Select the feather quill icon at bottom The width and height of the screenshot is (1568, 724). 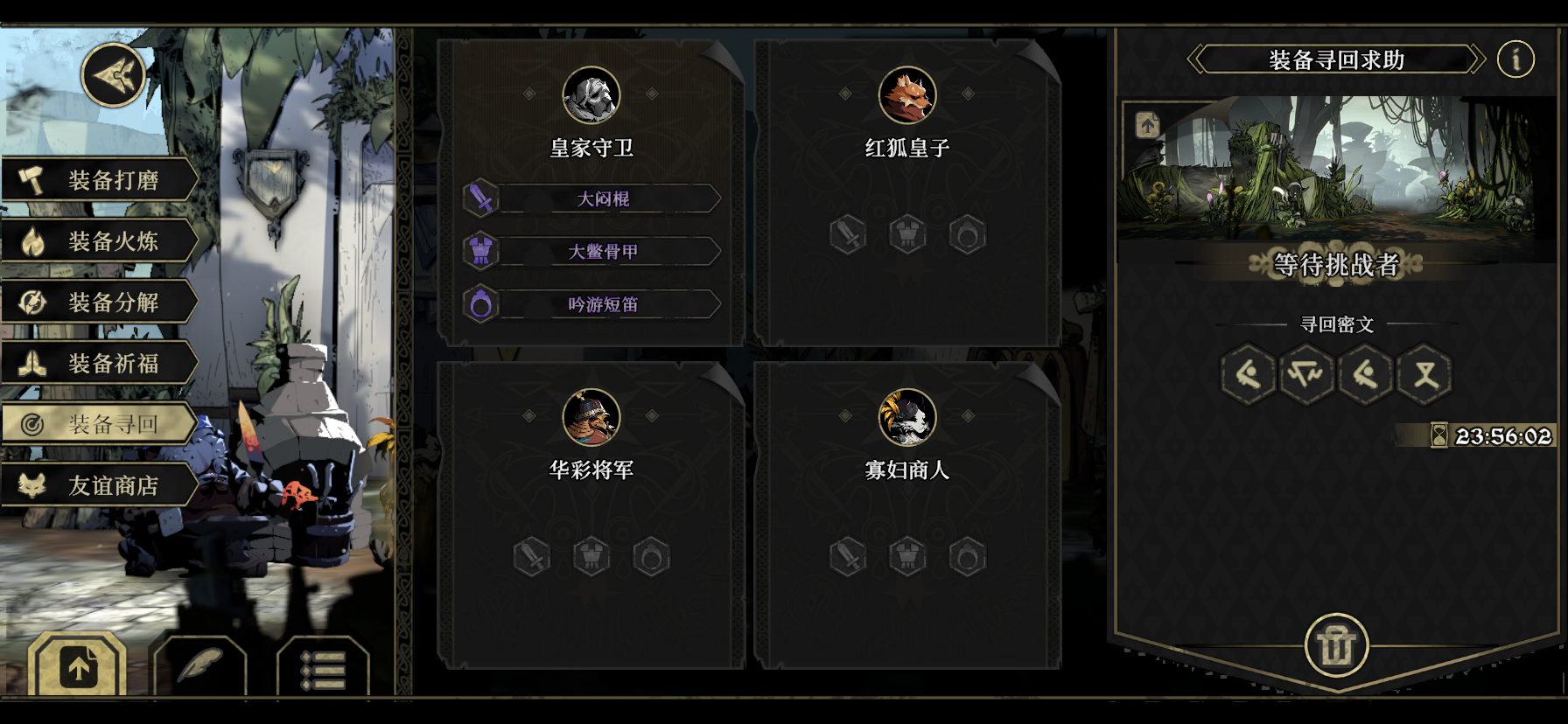pyautogui.click(x=200, y=666)
